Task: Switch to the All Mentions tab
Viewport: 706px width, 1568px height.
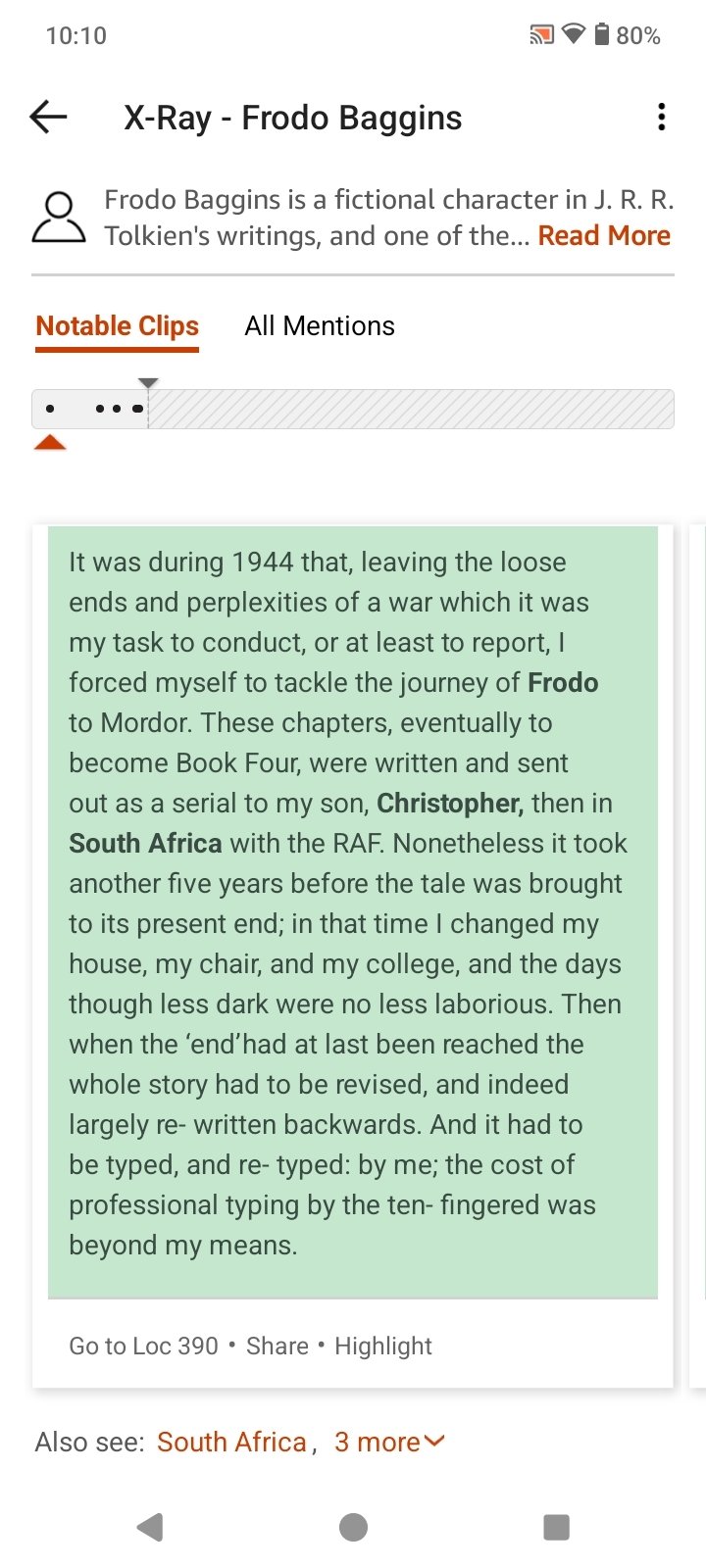Action: click(x=320, y=326)
